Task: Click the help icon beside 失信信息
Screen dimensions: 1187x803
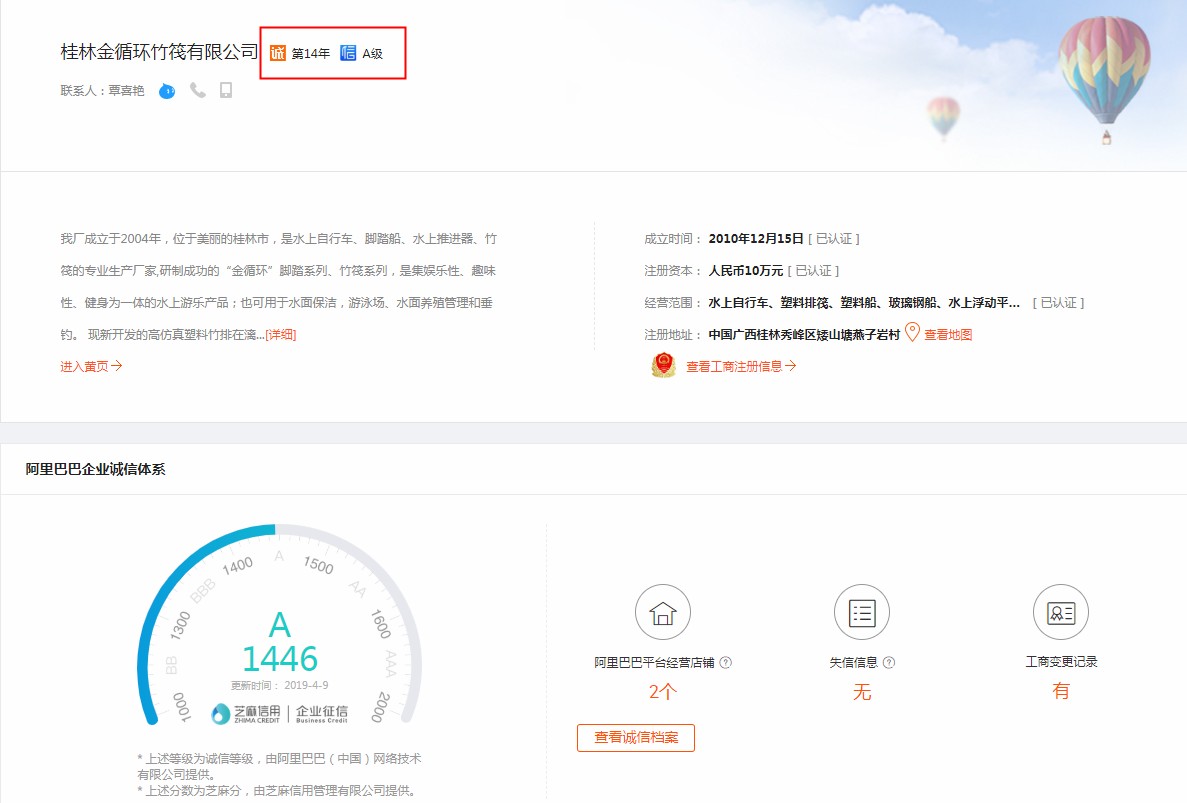Action: coord(889,663)
